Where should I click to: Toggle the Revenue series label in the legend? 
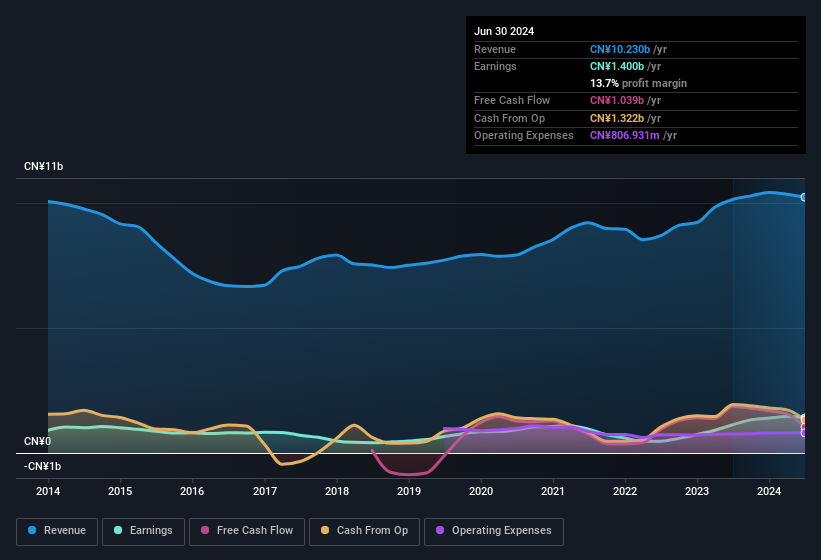coord(63,531)
